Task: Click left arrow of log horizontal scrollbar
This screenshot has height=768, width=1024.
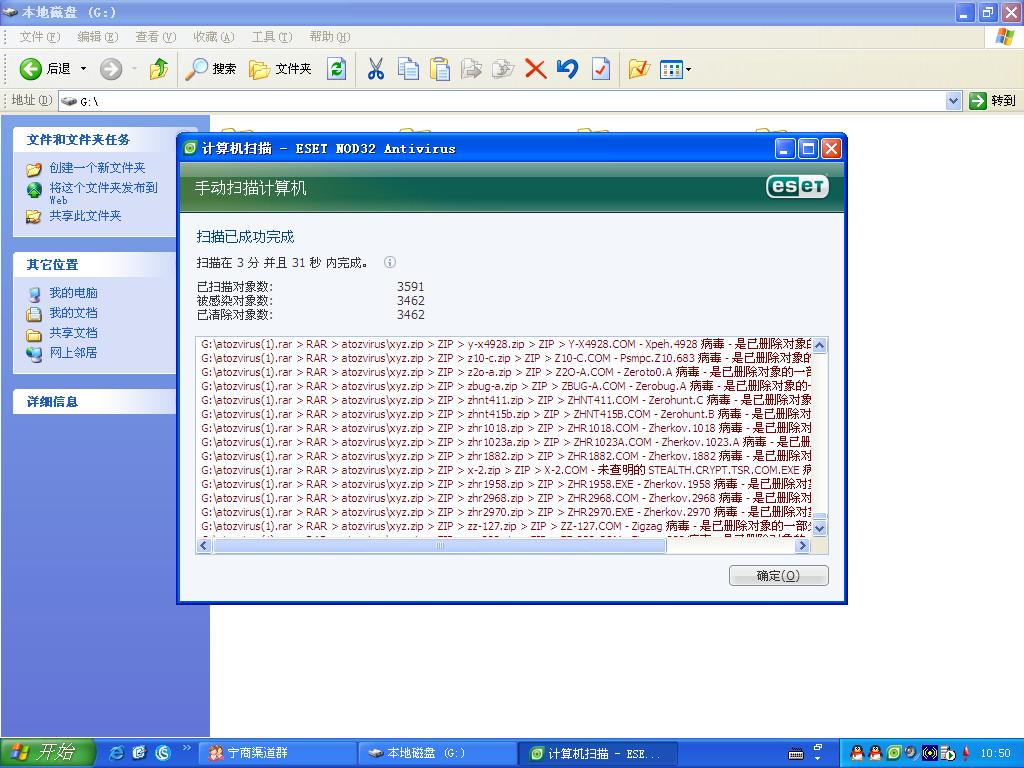Action: pyautogui.click(x=204, y=545)
